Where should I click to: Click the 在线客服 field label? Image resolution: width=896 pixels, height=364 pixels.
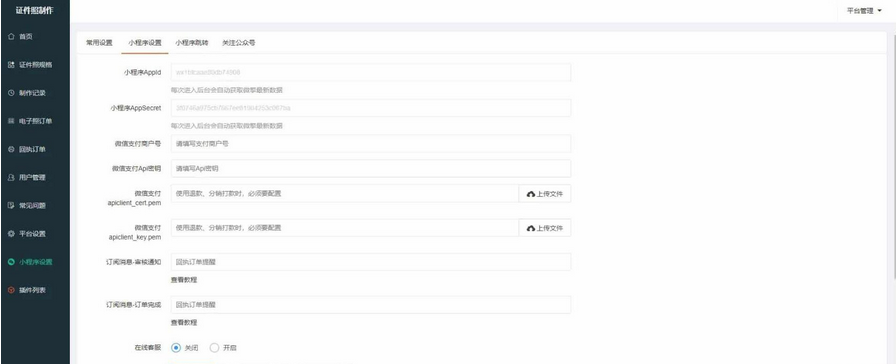(147, 347)
